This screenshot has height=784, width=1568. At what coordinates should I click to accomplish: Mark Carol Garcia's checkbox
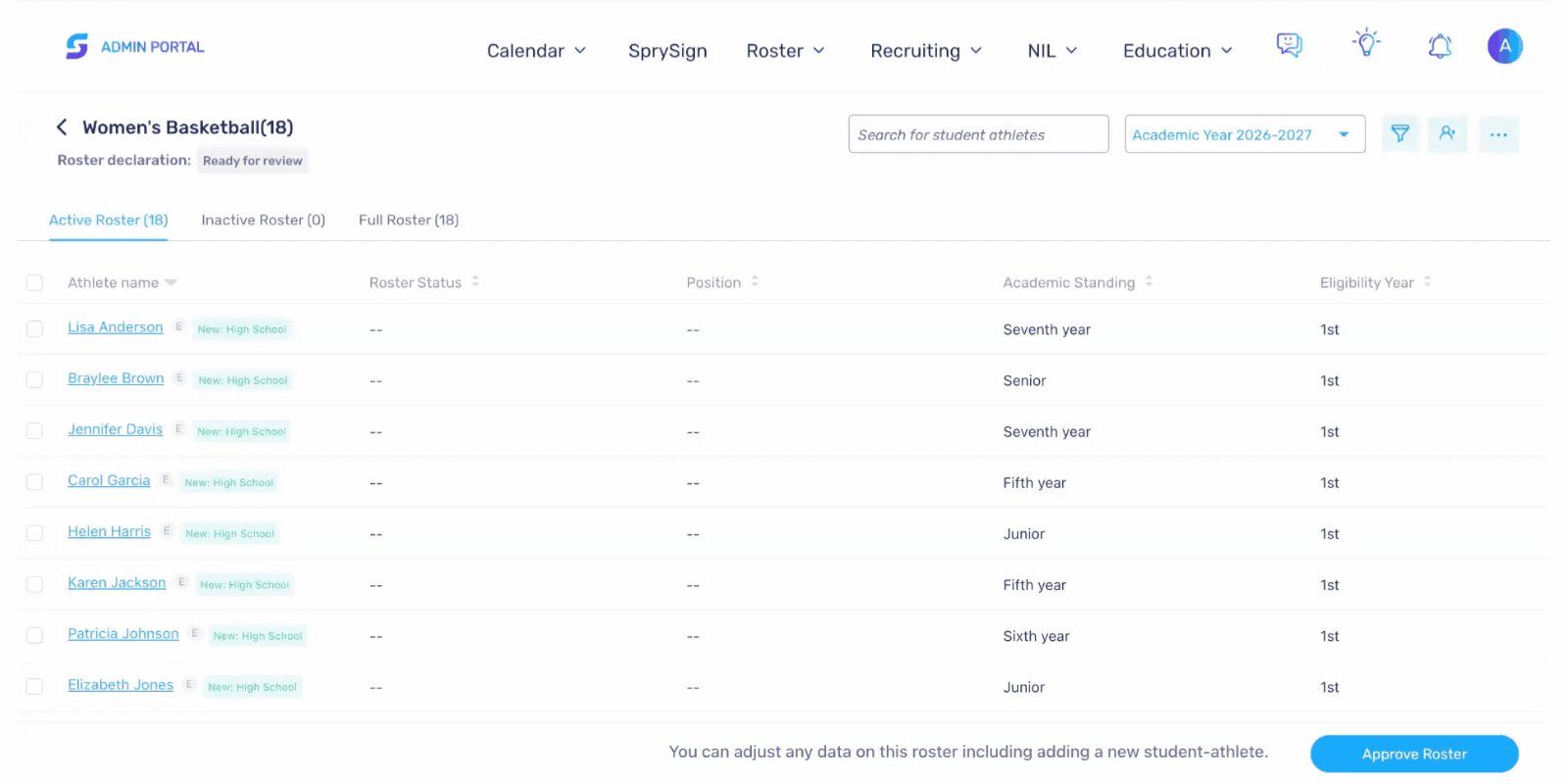click(x=34, y=482)
